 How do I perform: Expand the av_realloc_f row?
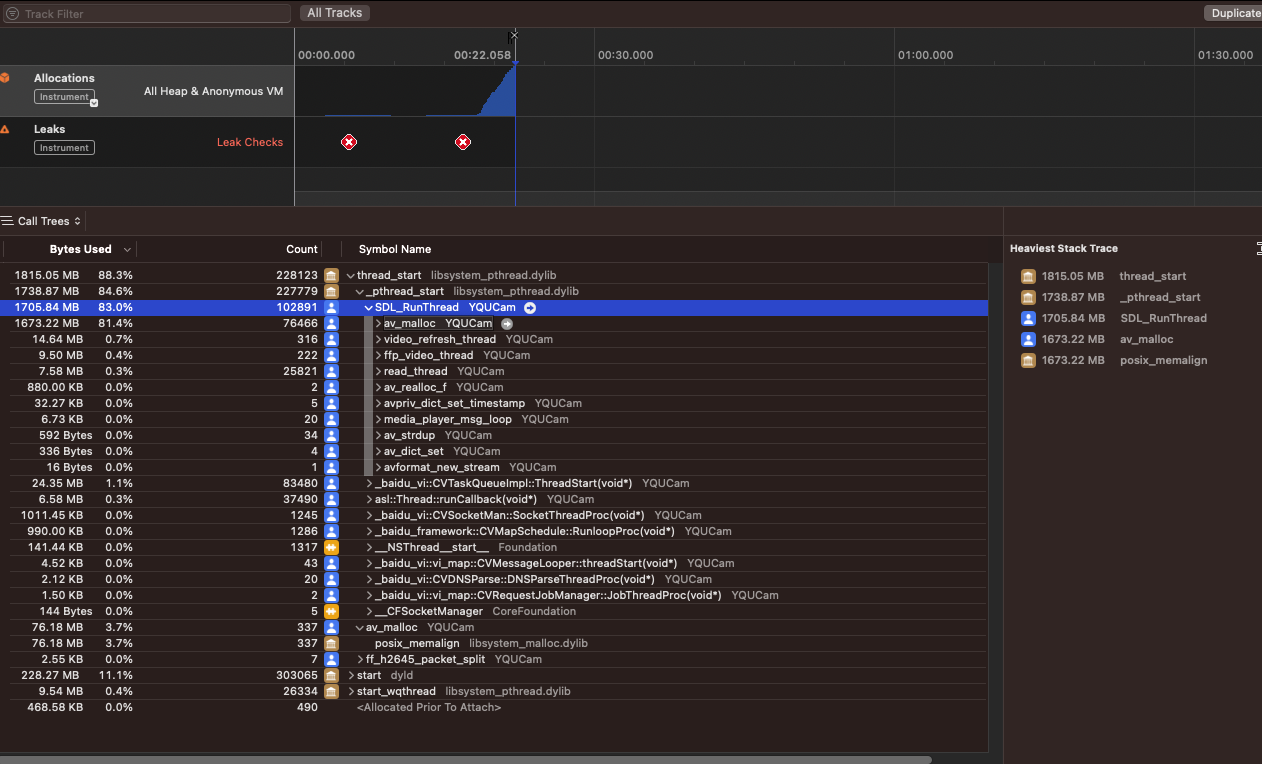[378, 387]
